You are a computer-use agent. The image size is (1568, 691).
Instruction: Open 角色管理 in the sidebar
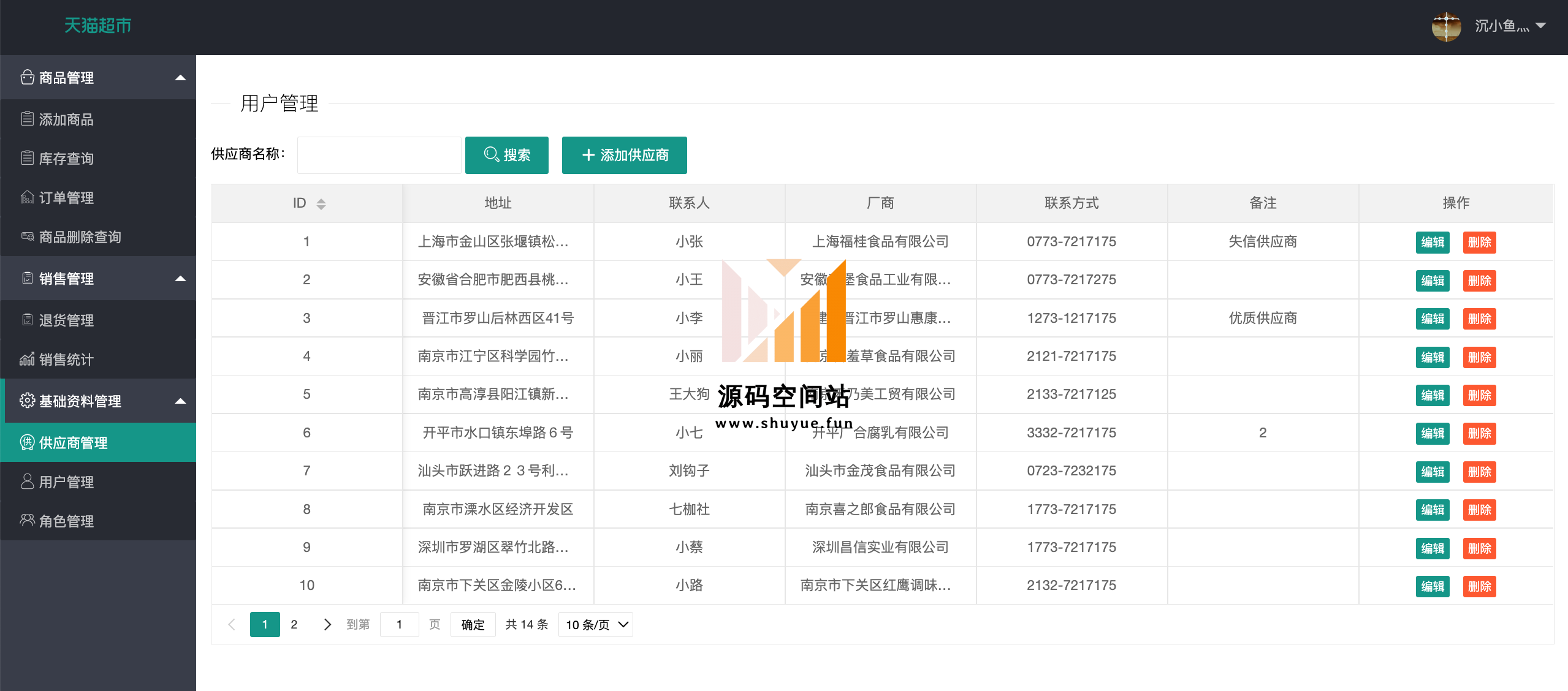98,521
